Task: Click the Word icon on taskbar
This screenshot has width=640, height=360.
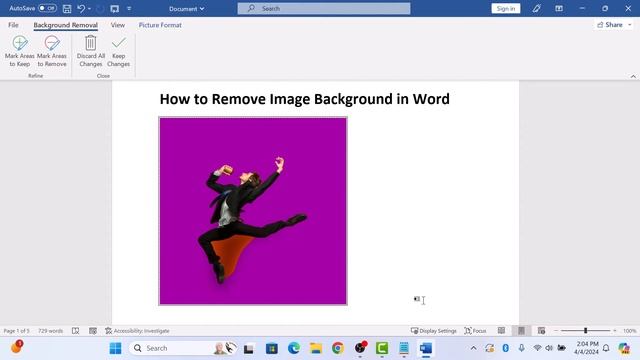Action: (426, 348)
